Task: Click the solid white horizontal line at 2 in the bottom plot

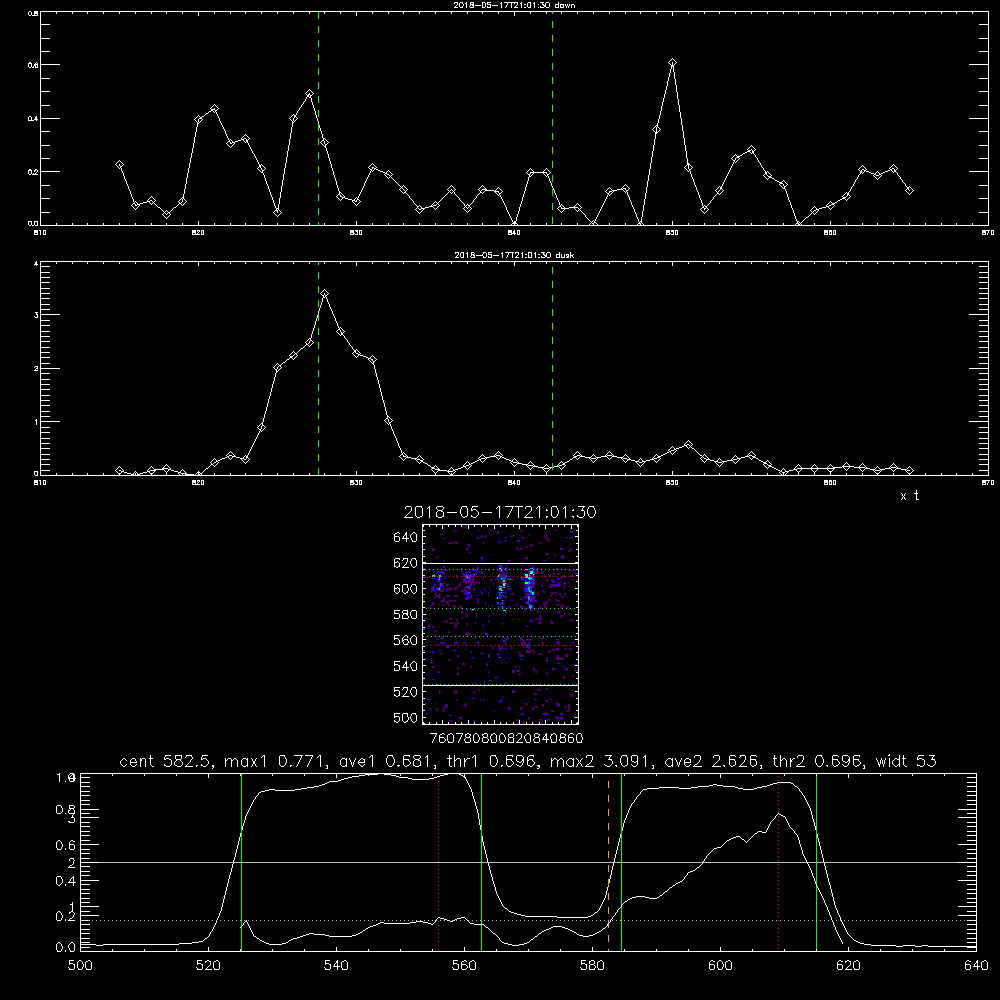Action: [528, 862]
